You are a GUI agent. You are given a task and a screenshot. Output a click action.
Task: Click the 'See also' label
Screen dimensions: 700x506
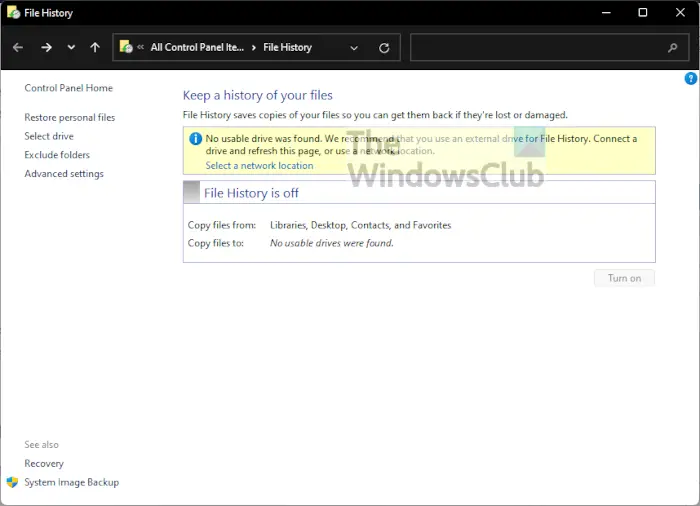tap(42, 445)
